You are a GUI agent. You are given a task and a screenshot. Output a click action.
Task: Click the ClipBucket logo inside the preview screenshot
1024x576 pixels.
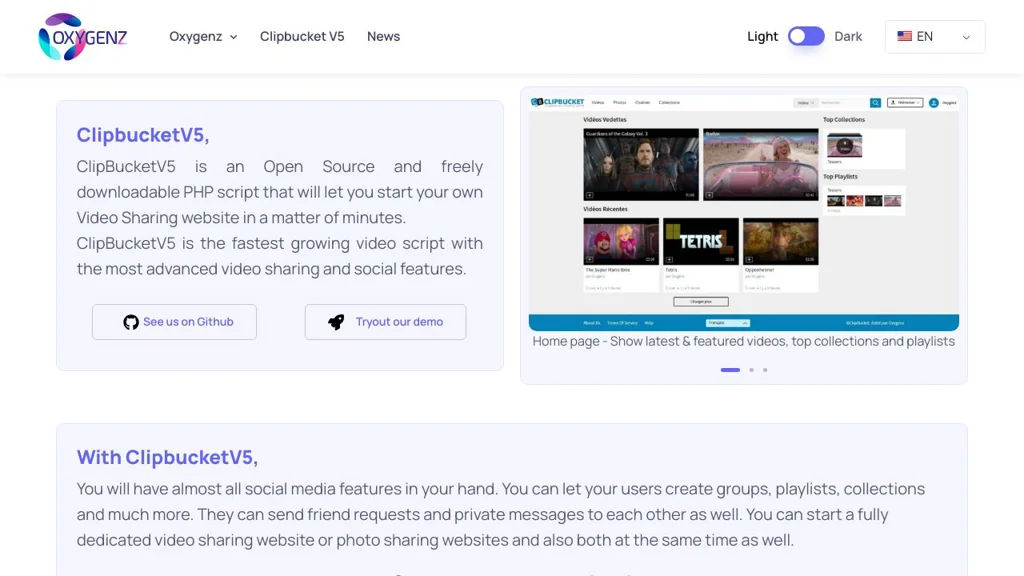click(558, 102)
